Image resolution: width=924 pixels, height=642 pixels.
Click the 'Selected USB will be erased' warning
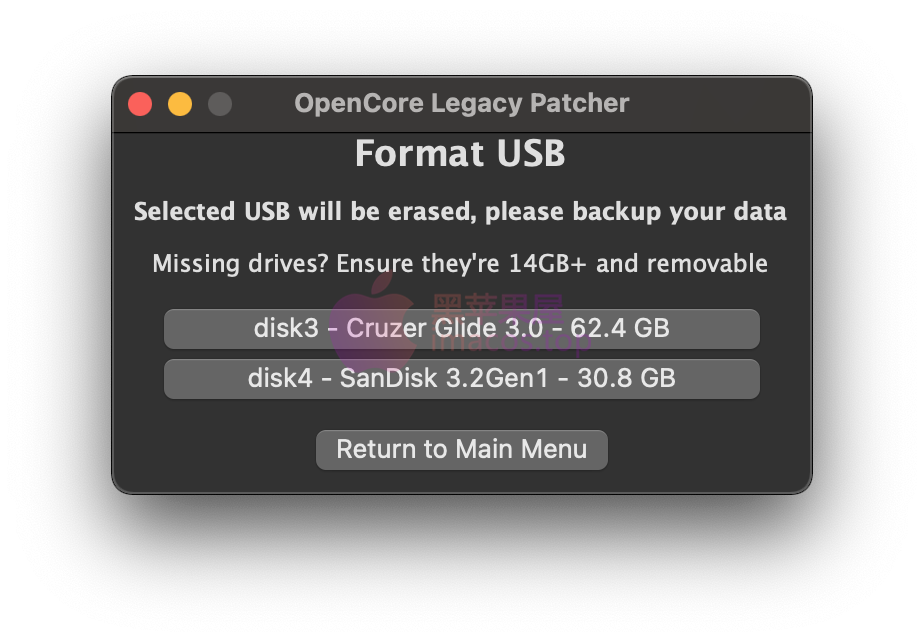tap(460, 212)
